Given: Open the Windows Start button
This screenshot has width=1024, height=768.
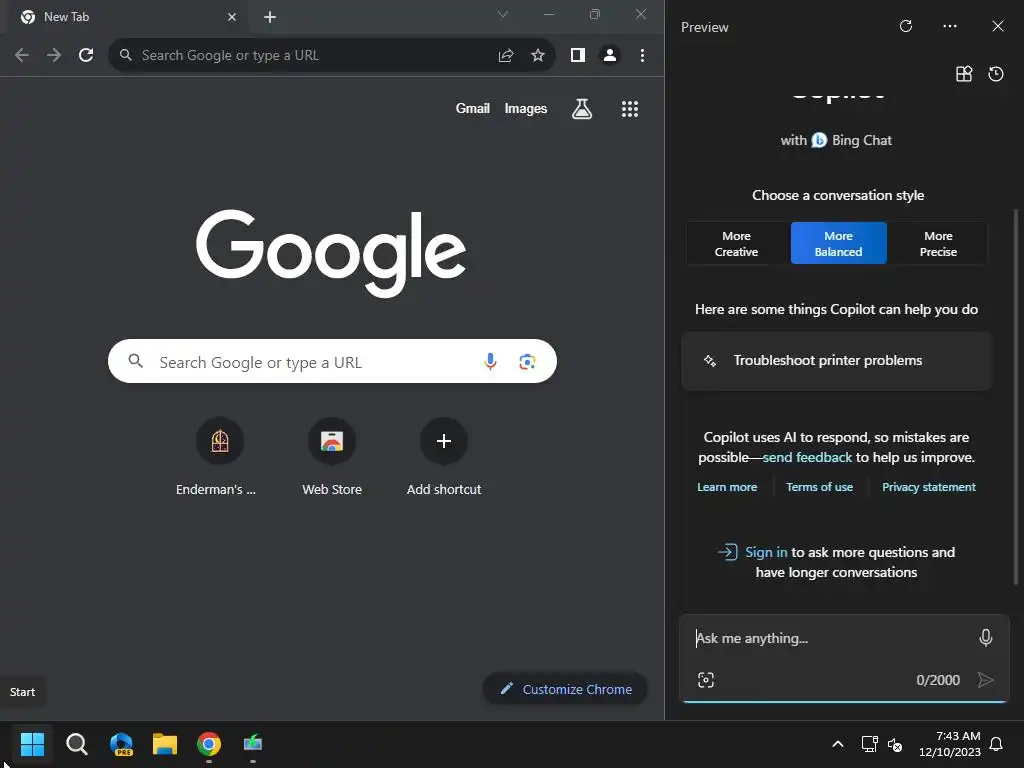Looking at the screenshot, I should pyautogui.click(x=32, y=744).
